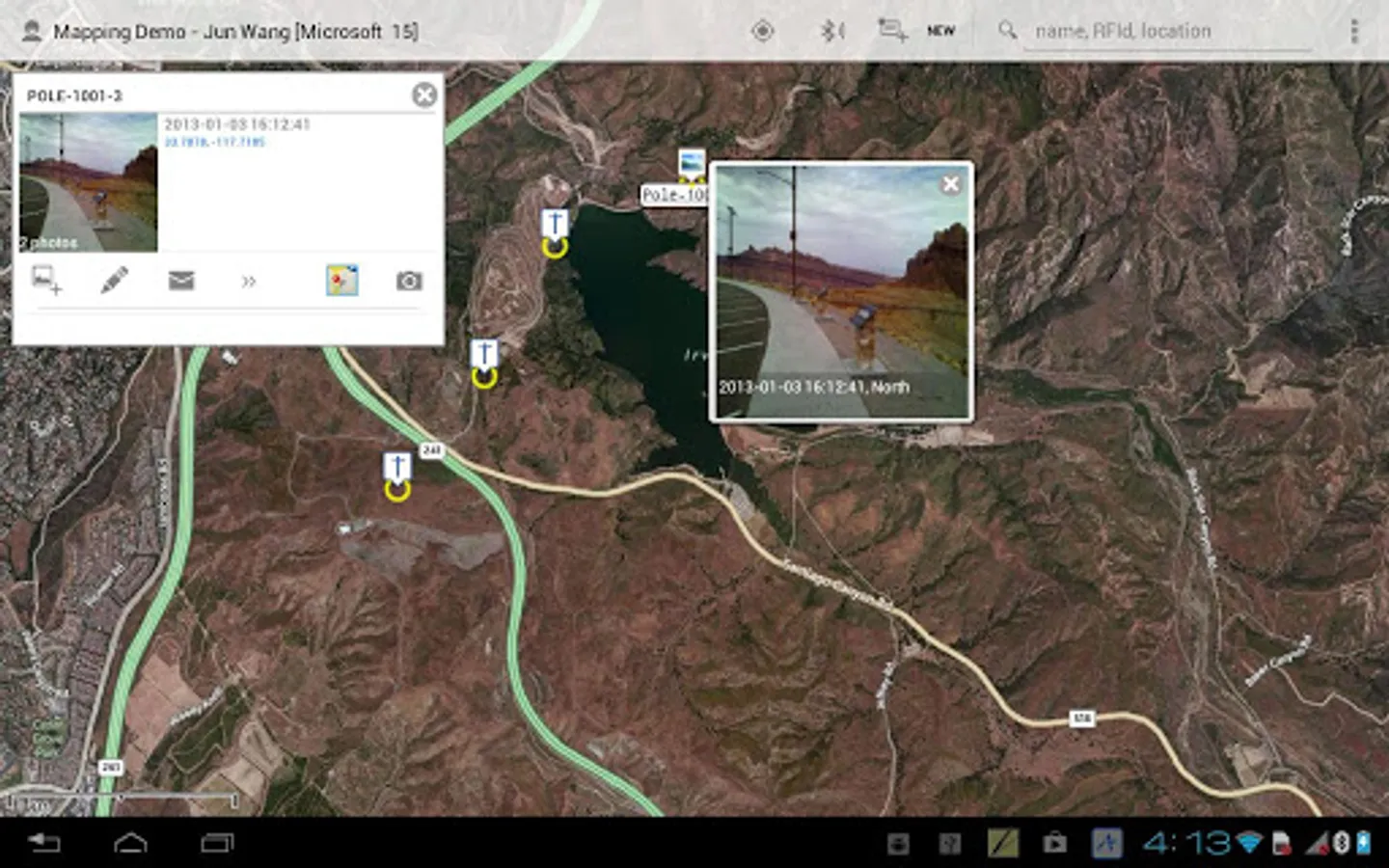Tap the search magnifier icon
This screenshot has width=1389, height=868.
1007,31
